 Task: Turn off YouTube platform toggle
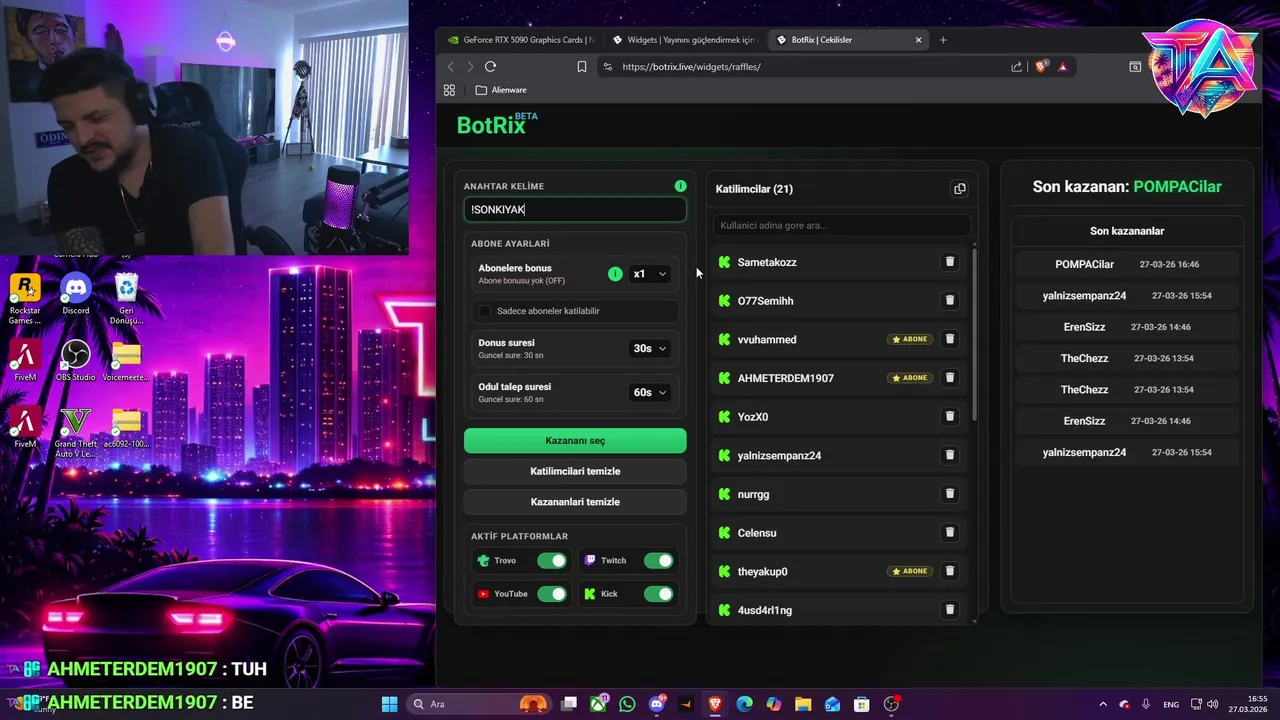[551, 594]
